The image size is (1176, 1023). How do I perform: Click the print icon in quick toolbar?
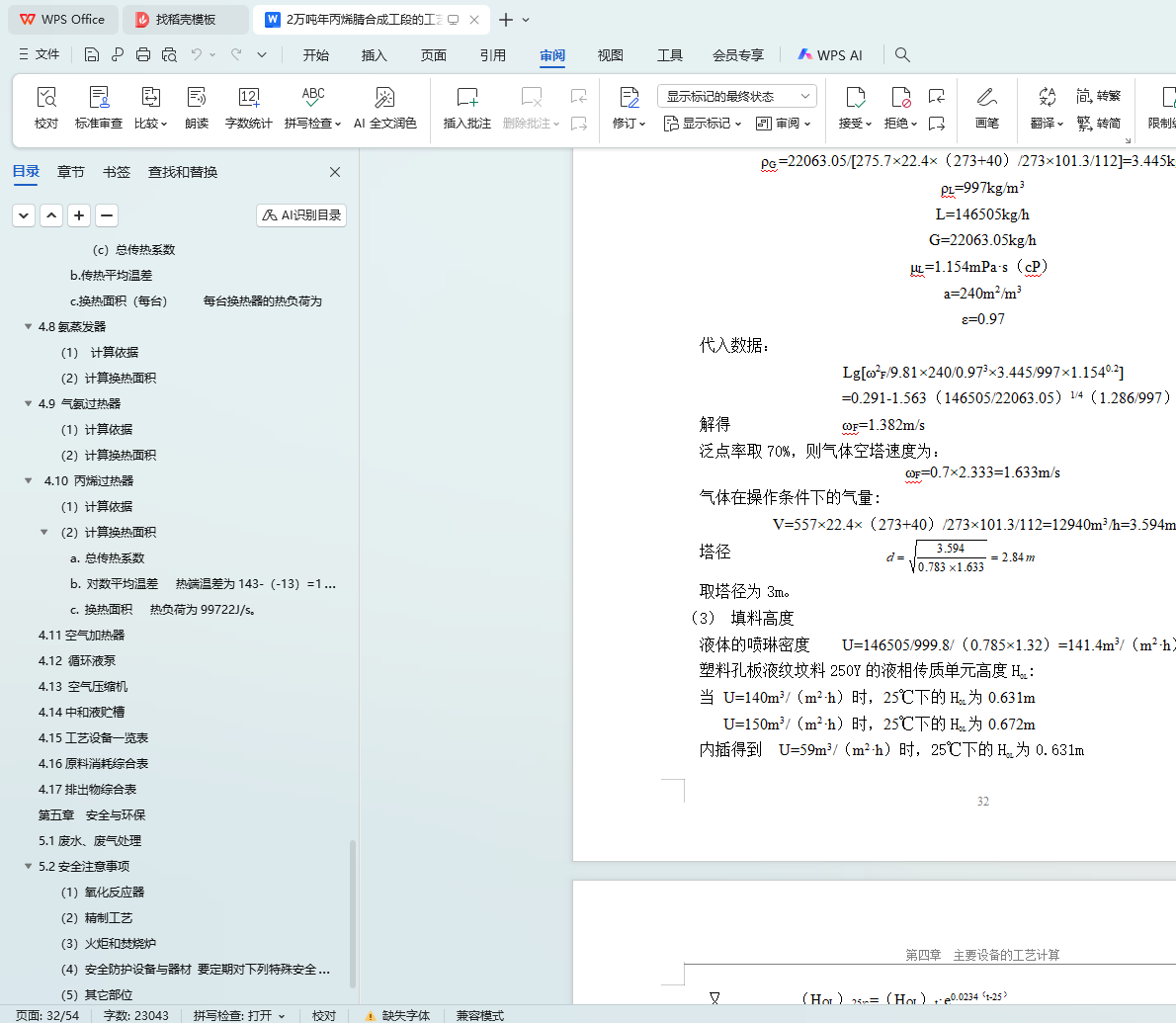(143, 54)
